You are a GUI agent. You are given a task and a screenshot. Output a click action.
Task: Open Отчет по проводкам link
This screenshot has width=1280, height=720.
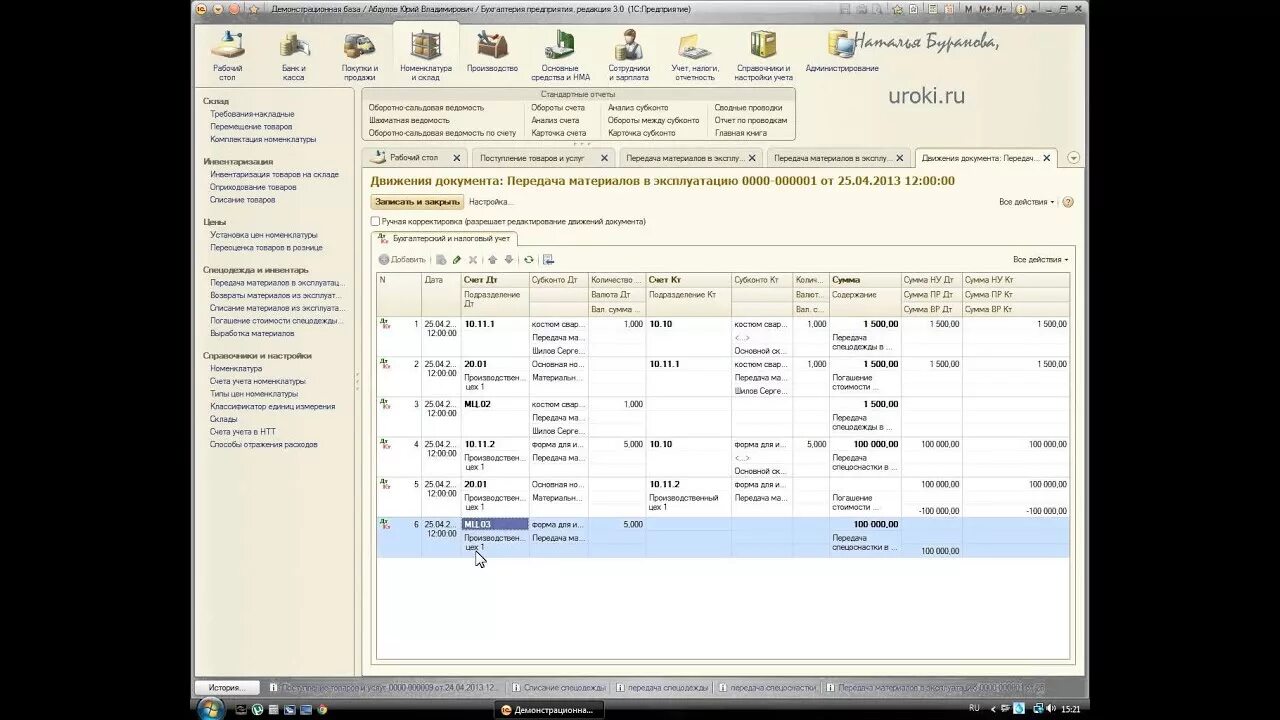[x=751, y=120]
